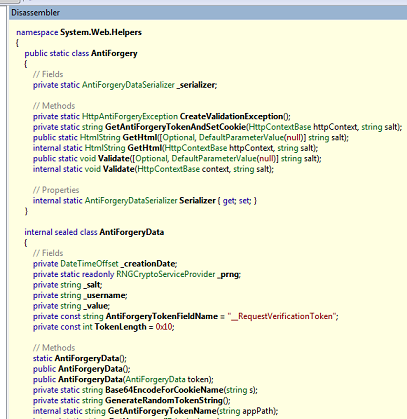Image resolution: width=407 pixels, height=419 pixels.
Task: Open the public GetHtml method
Action: click(140, 137)
